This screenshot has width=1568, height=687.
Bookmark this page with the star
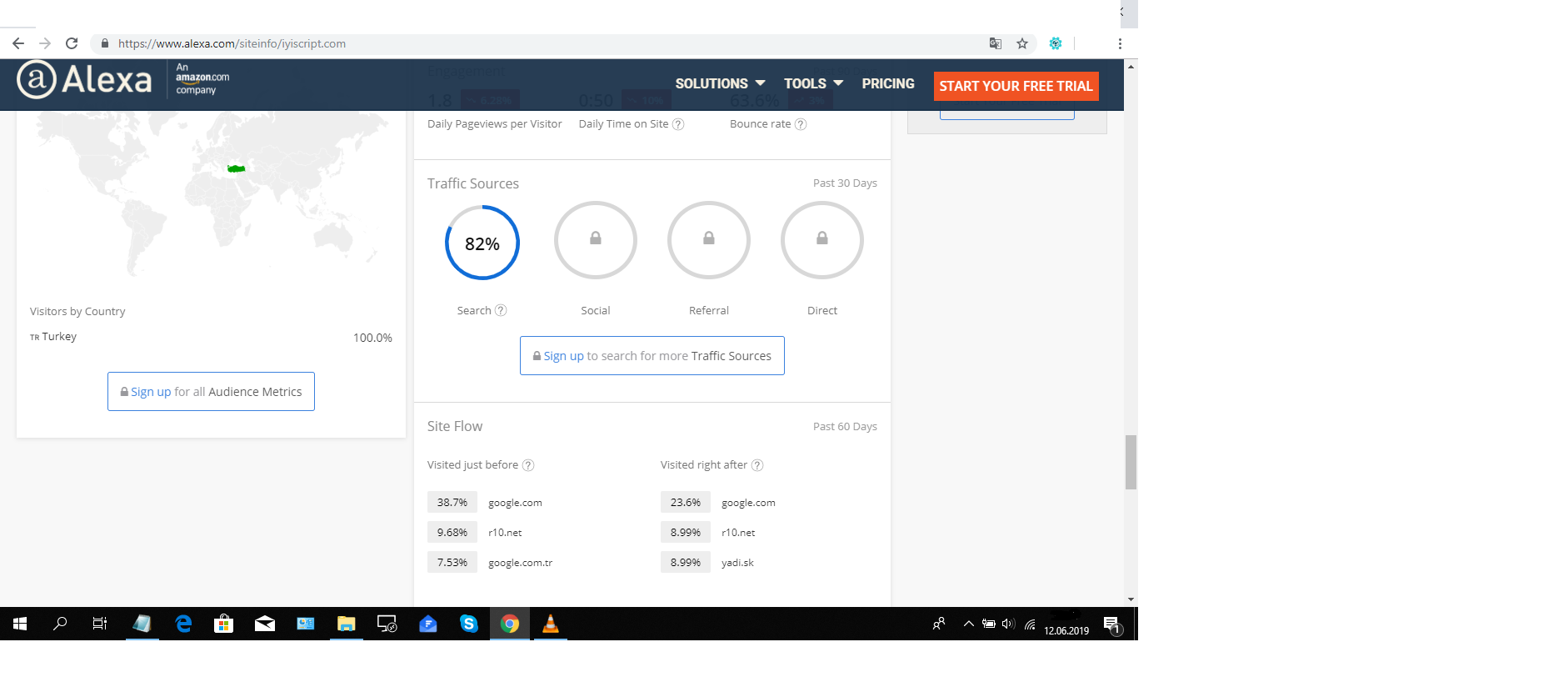click(1022, 43)
